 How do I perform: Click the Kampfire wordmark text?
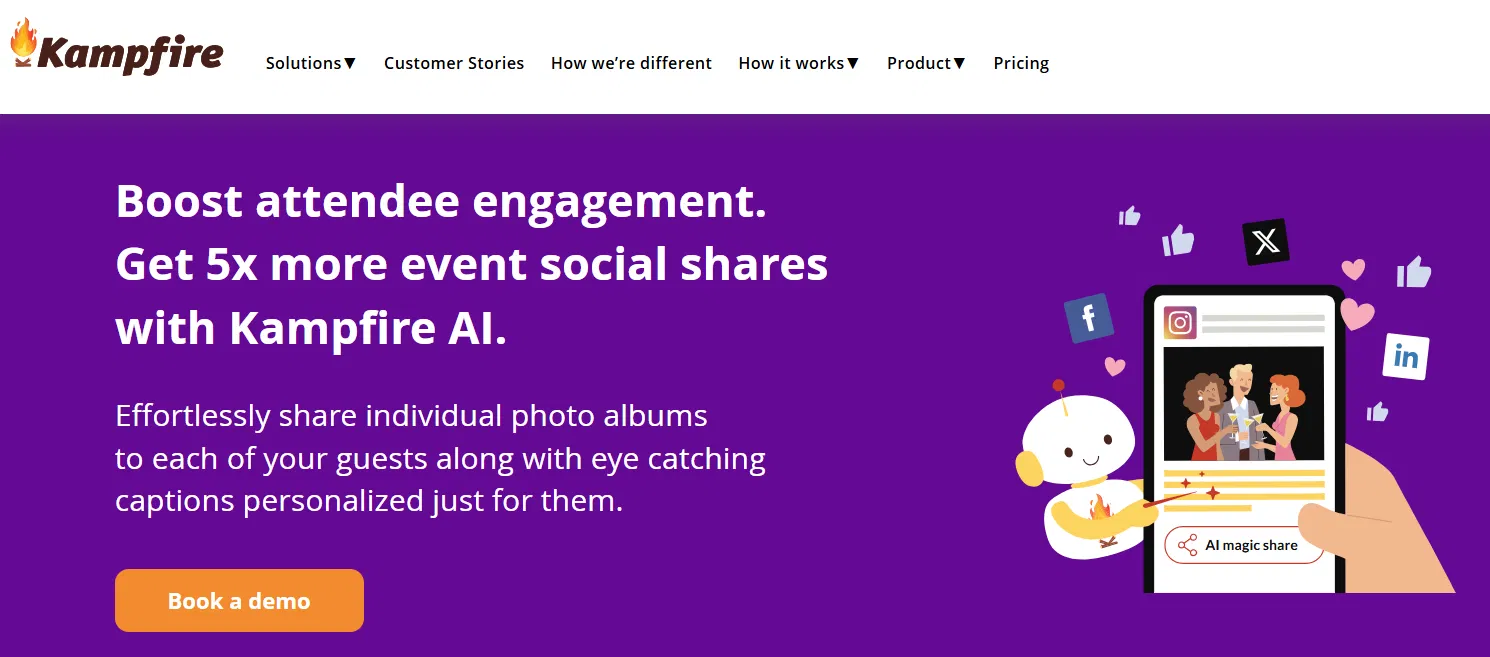point(130,53)
